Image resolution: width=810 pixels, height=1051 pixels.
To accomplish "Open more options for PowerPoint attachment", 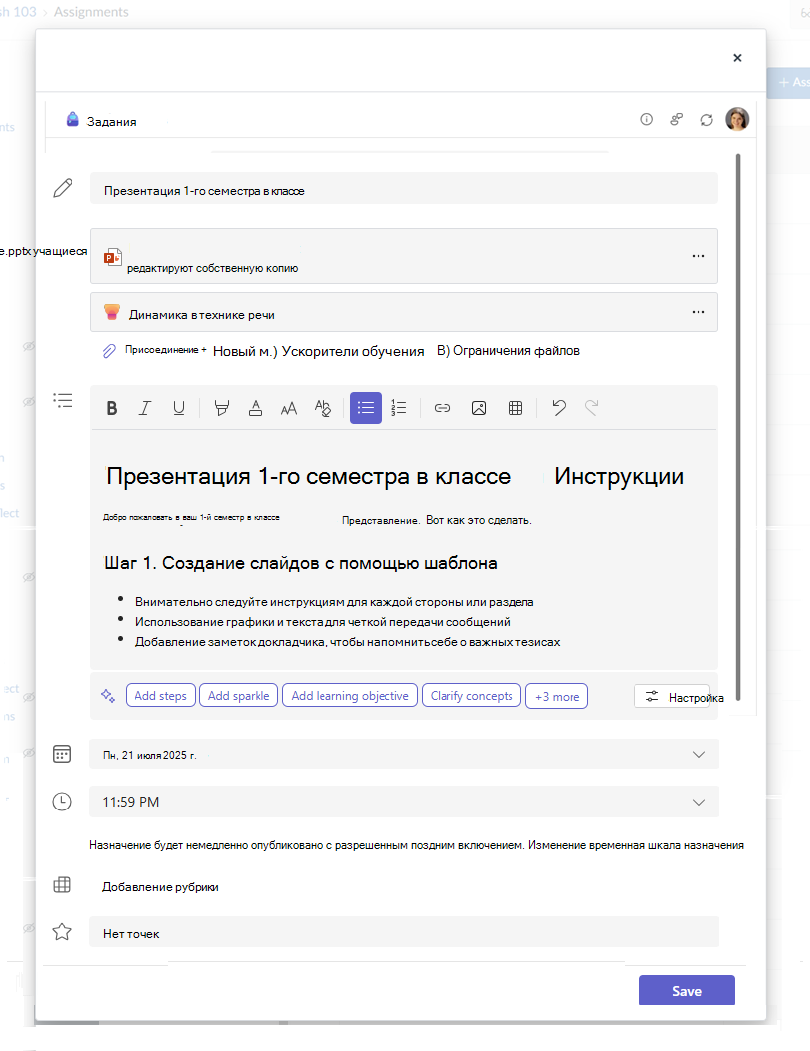I will (x=699, y=256).
